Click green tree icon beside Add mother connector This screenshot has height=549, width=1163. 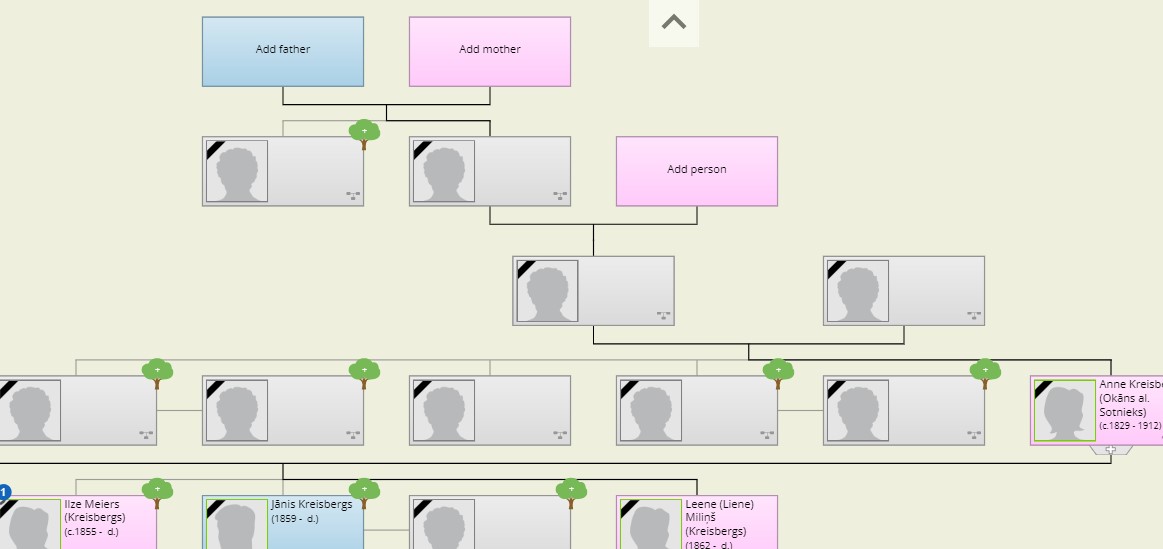[x=364, y=132]
